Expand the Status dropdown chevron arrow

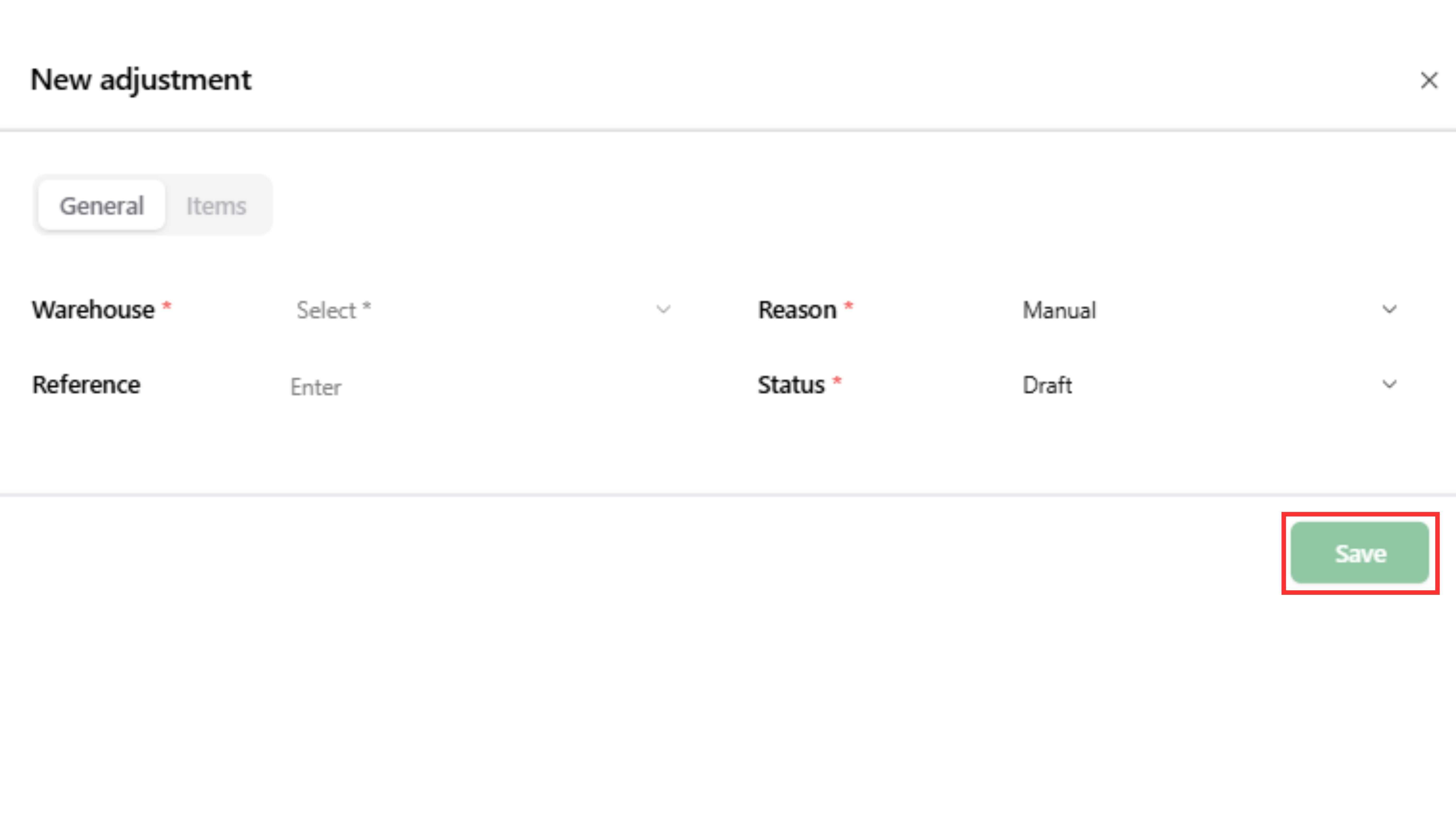[1389, 385]
